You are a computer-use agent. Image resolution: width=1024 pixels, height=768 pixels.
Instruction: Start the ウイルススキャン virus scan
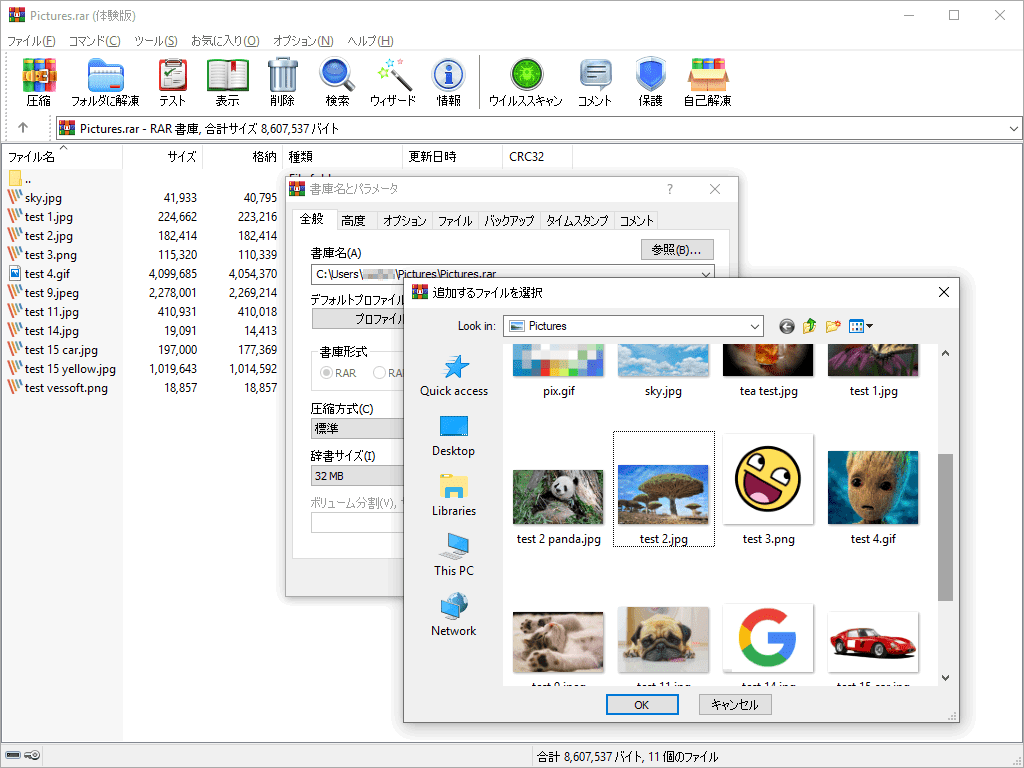526,82
